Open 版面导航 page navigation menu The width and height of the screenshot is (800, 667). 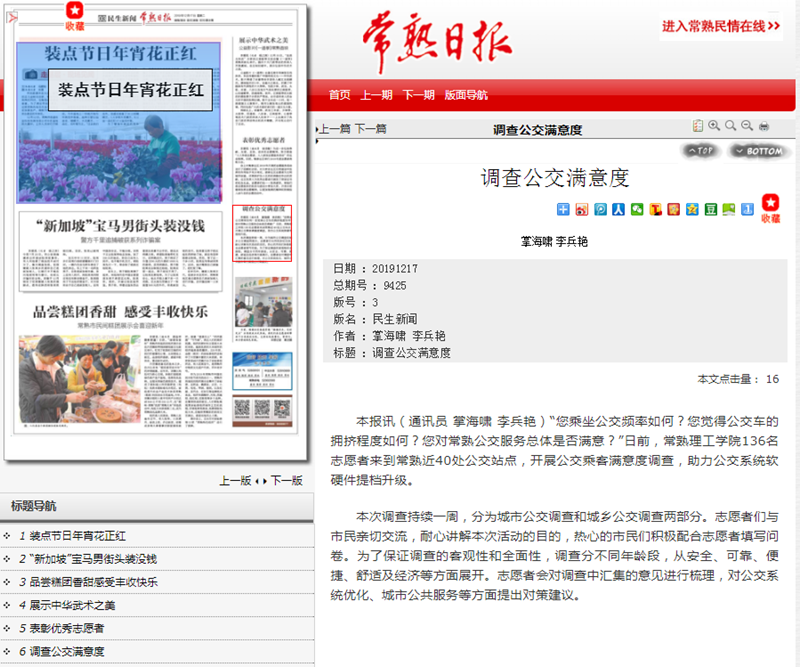(466, 95)
